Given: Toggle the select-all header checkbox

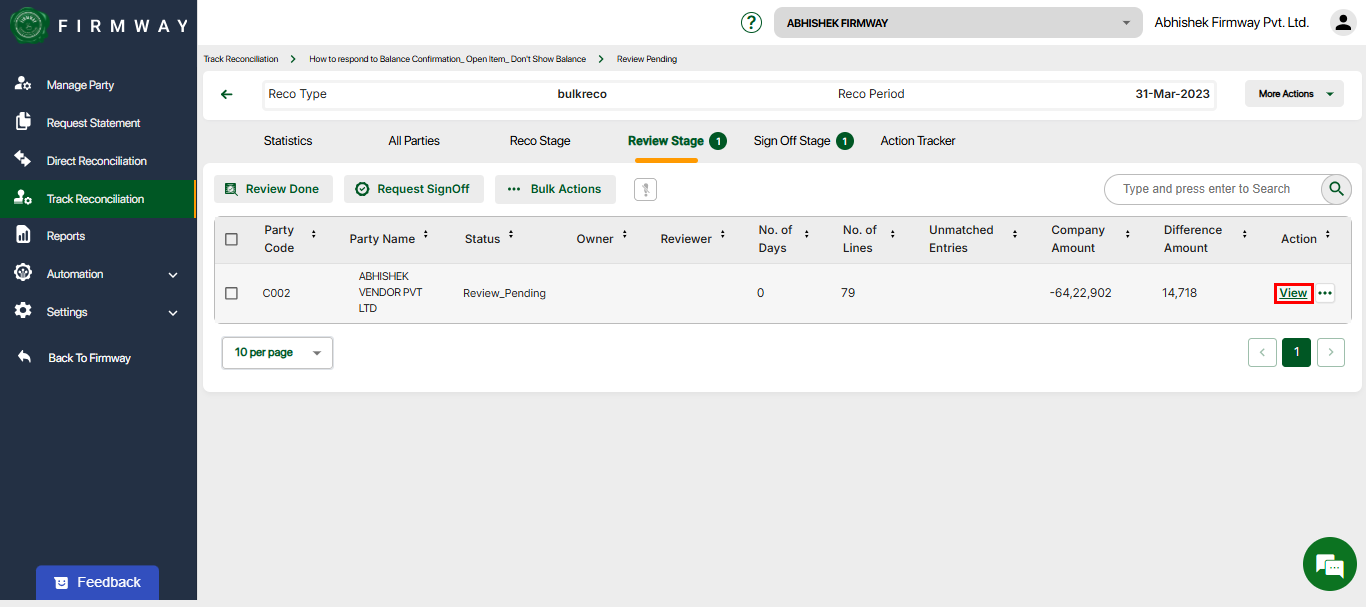Looking at the screenshot, I should click(x=232, y=239).
